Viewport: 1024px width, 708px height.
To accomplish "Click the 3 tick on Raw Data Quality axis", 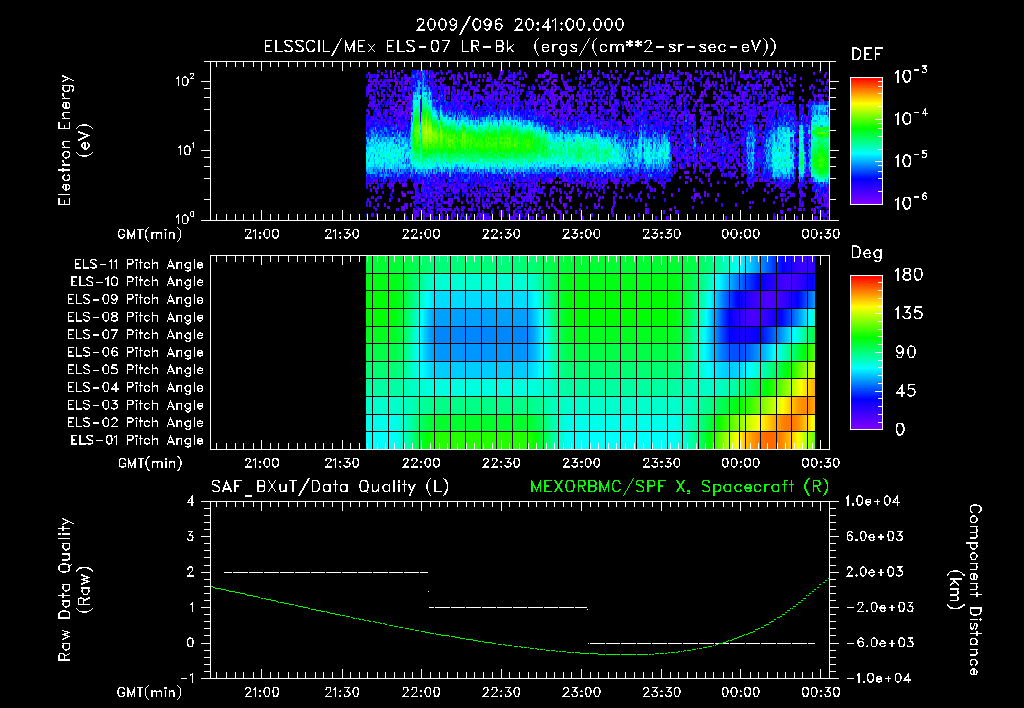I will (191, 536).
